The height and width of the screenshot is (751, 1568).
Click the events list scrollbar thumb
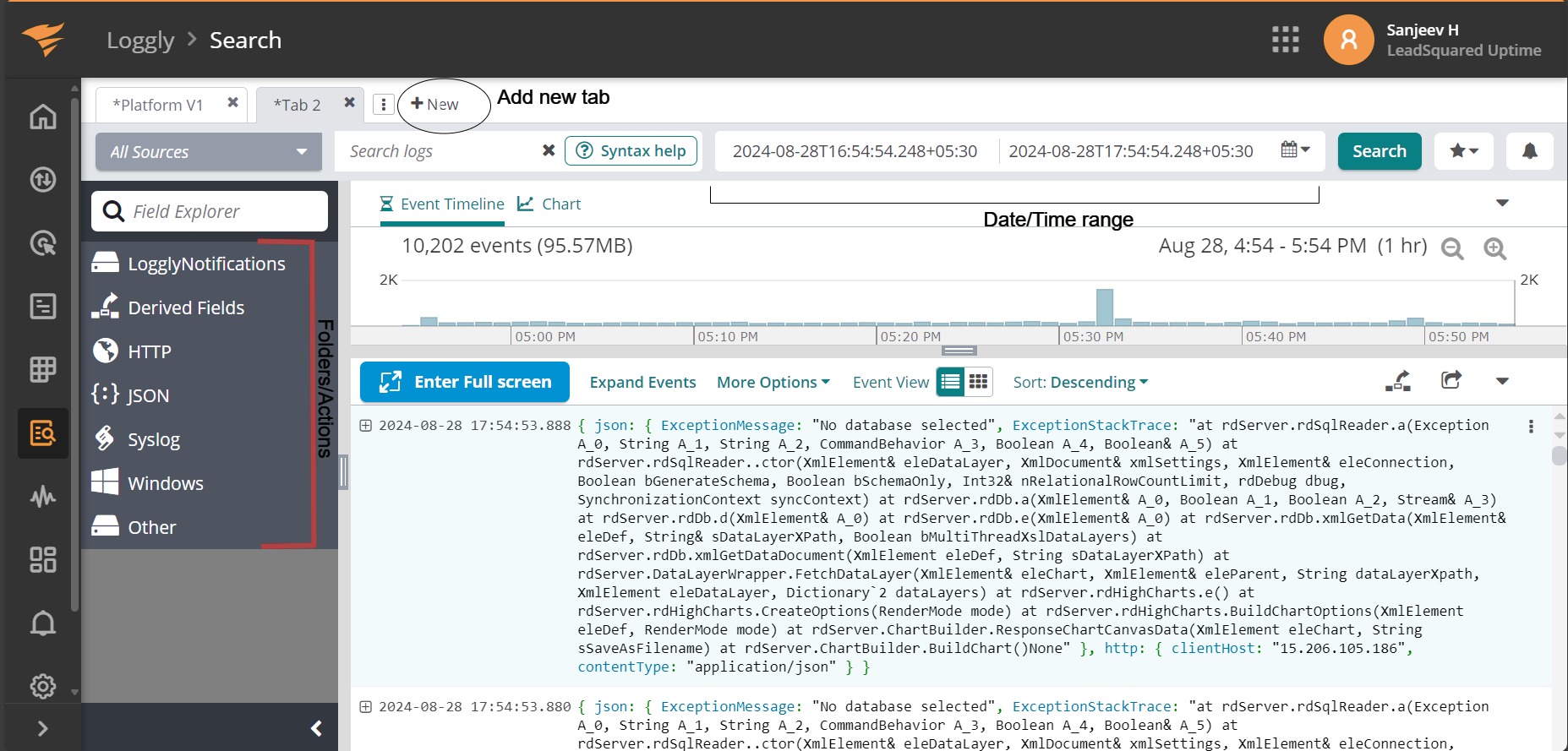click(1559, 455)
